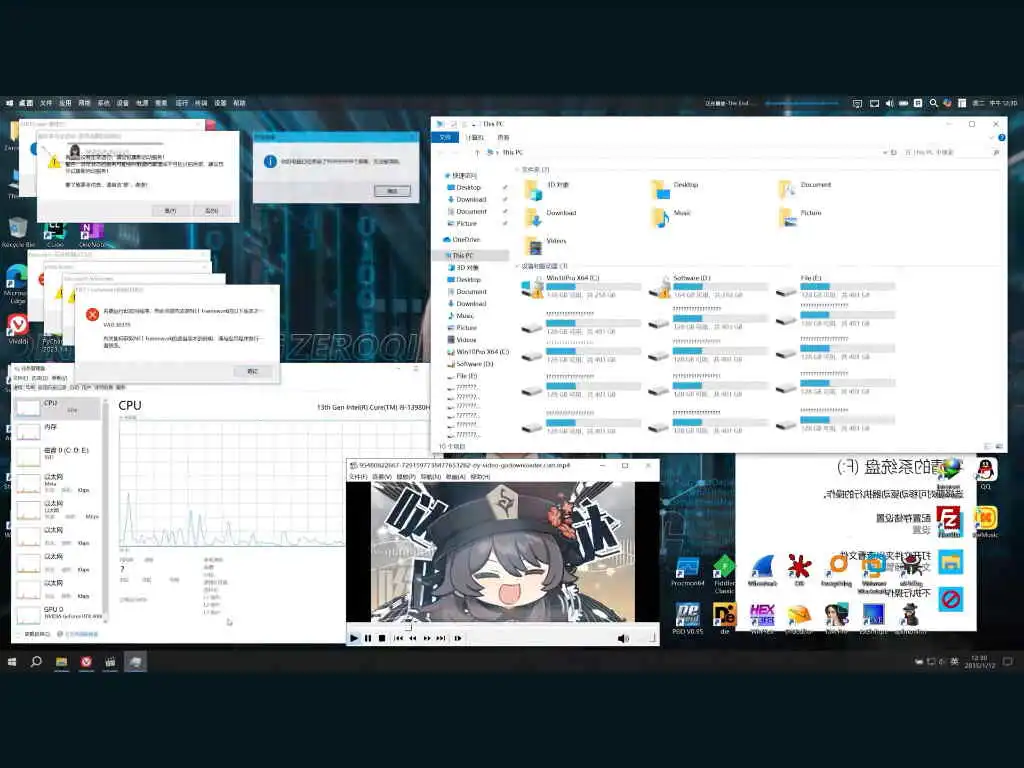Open the 文件 tab in File Explorer
1024x768 pixels.
coord(445,137)
